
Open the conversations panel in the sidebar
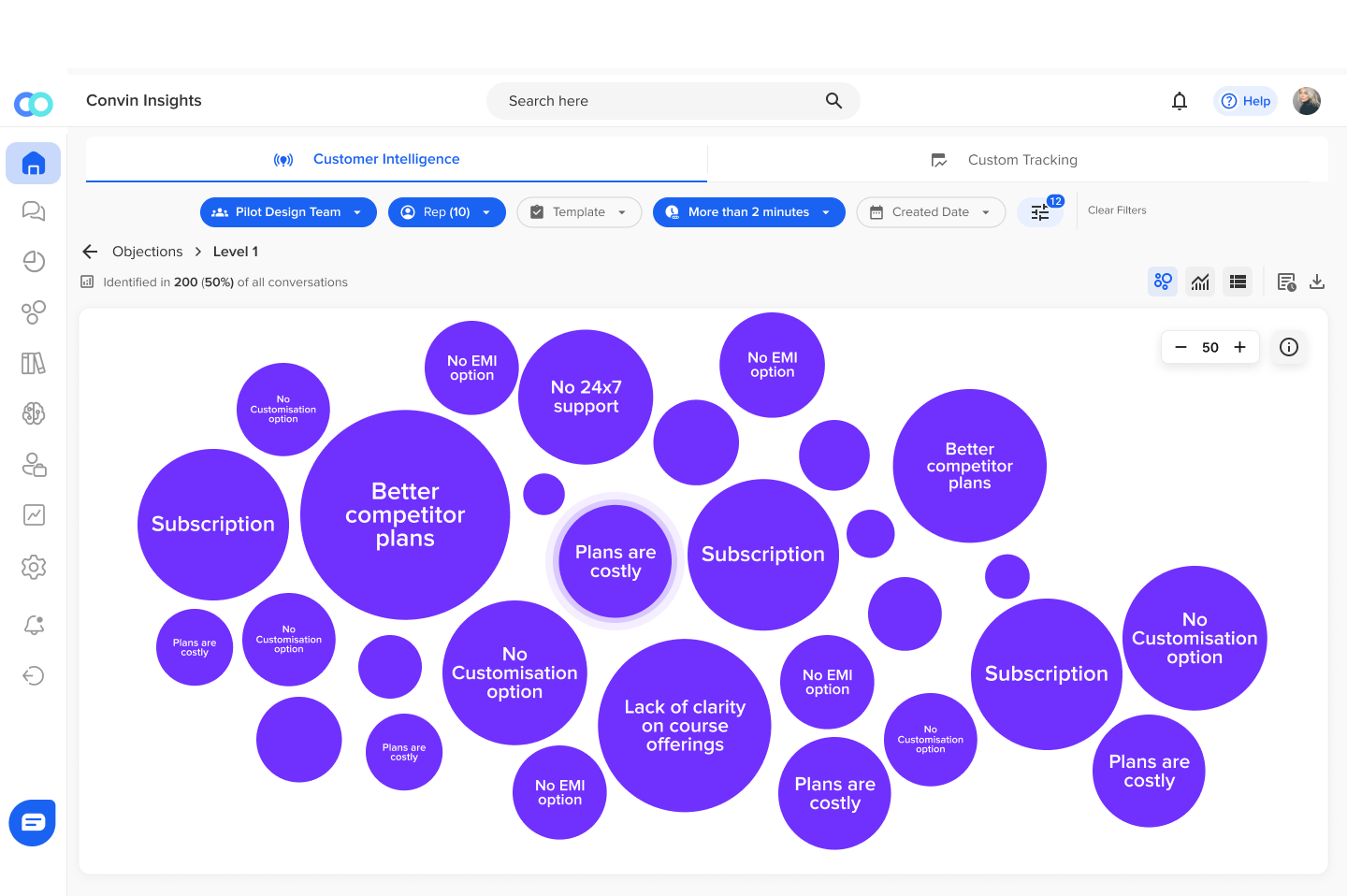(34, 211)
